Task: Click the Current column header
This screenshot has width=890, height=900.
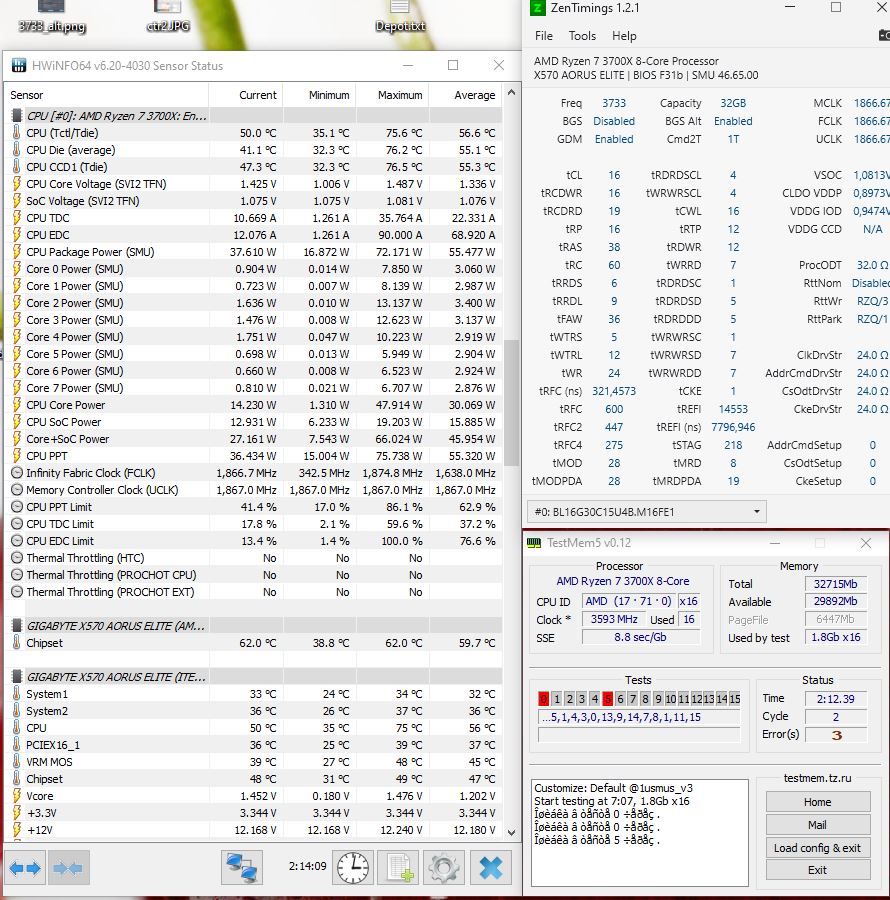Action: pos(246,95)
